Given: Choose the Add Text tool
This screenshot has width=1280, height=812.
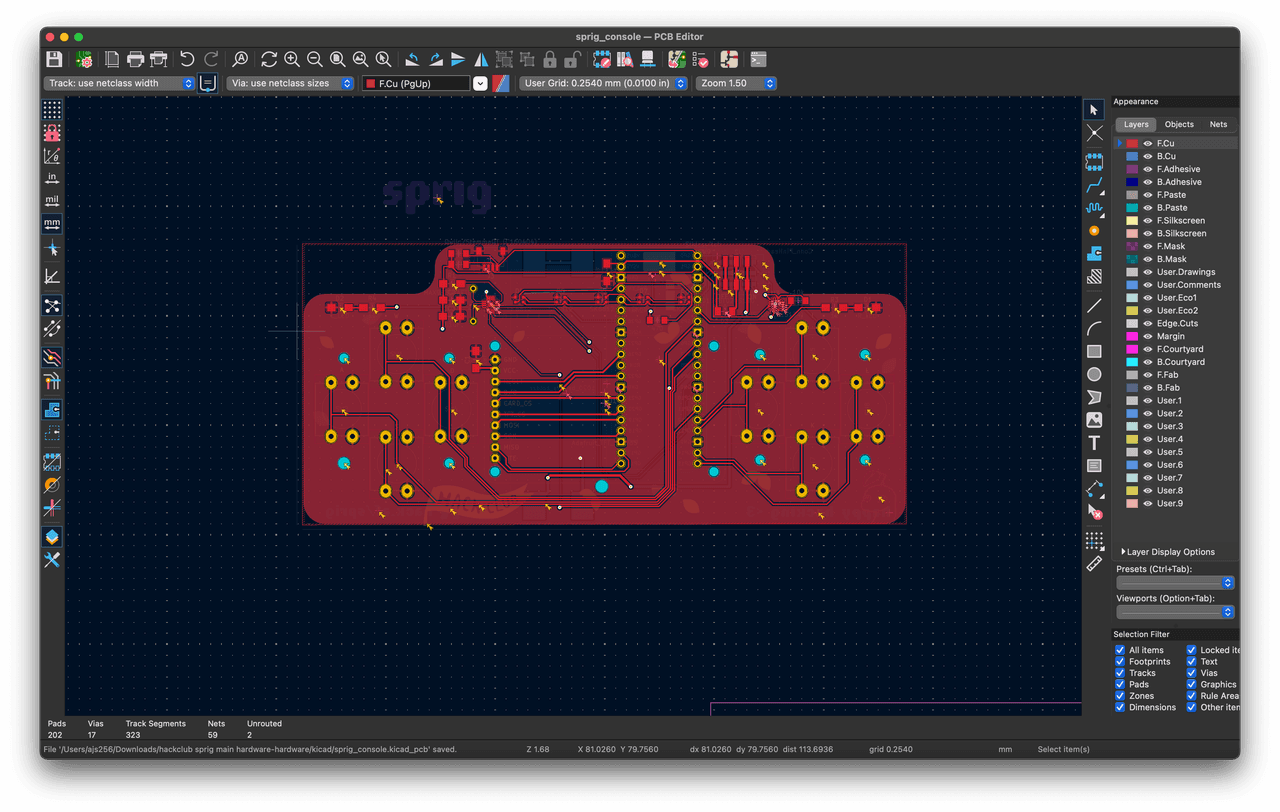Looking at the screenshot, I should click(1094, 443).
